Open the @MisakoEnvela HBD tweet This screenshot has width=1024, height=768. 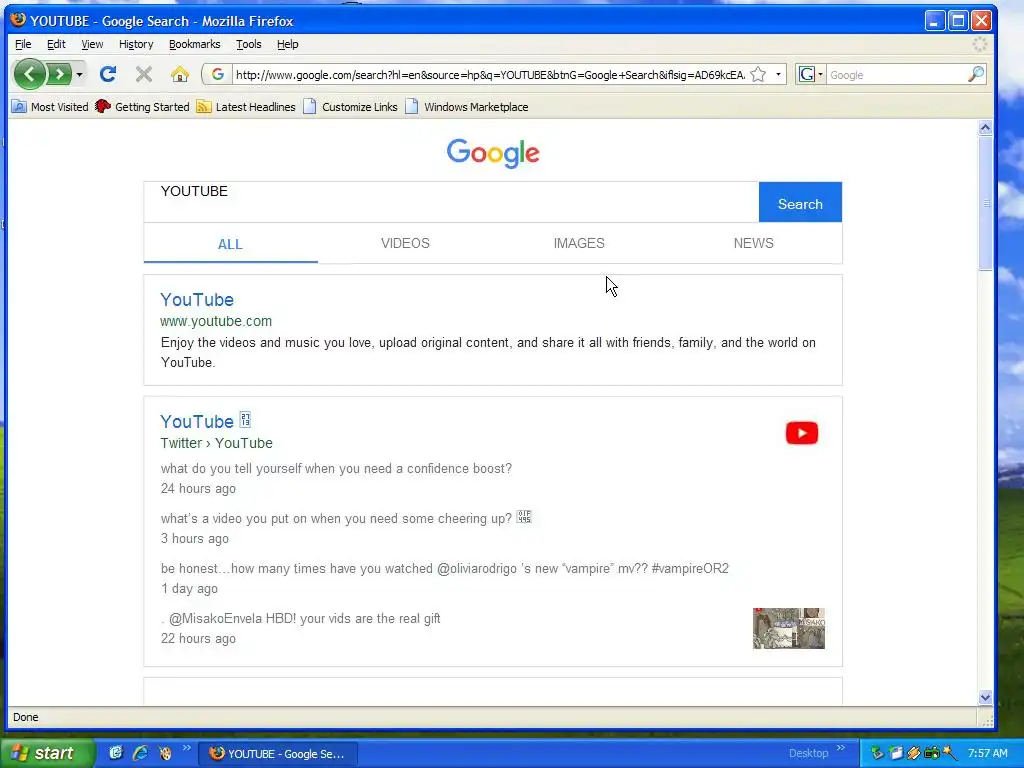pyautogui.click(x=301, y=618)
